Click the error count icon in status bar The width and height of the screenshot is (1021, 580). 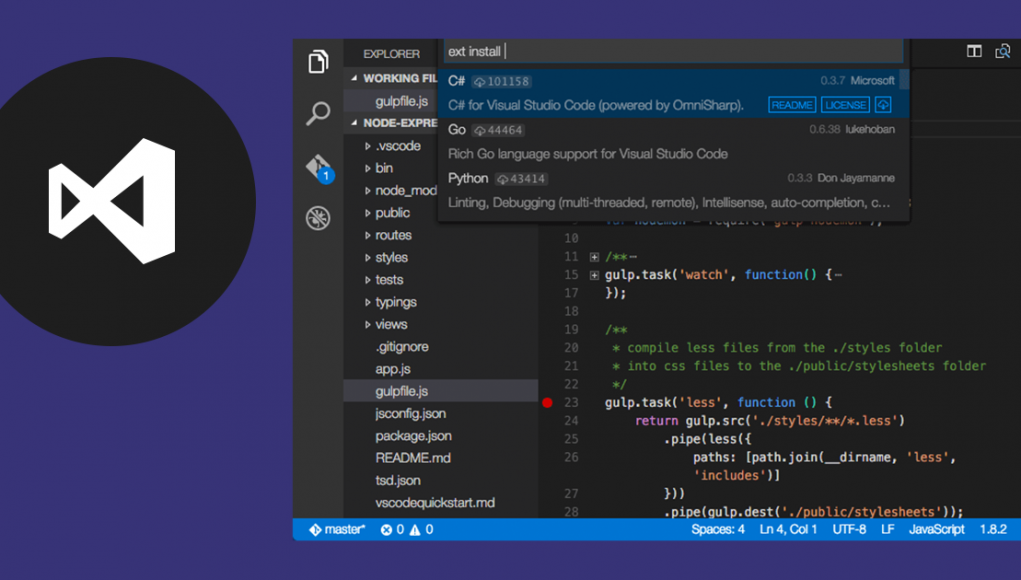coord(386,530)
